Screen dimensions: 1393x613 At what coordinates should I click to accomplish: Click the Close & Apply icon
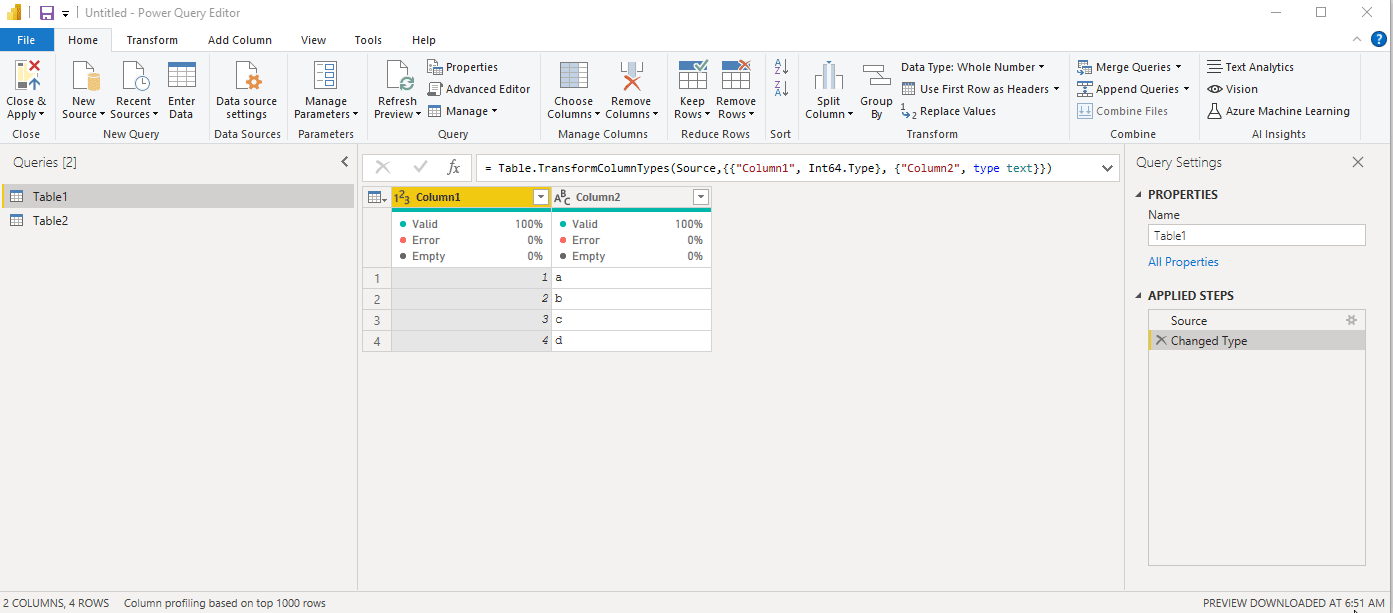tap(27, 76)
